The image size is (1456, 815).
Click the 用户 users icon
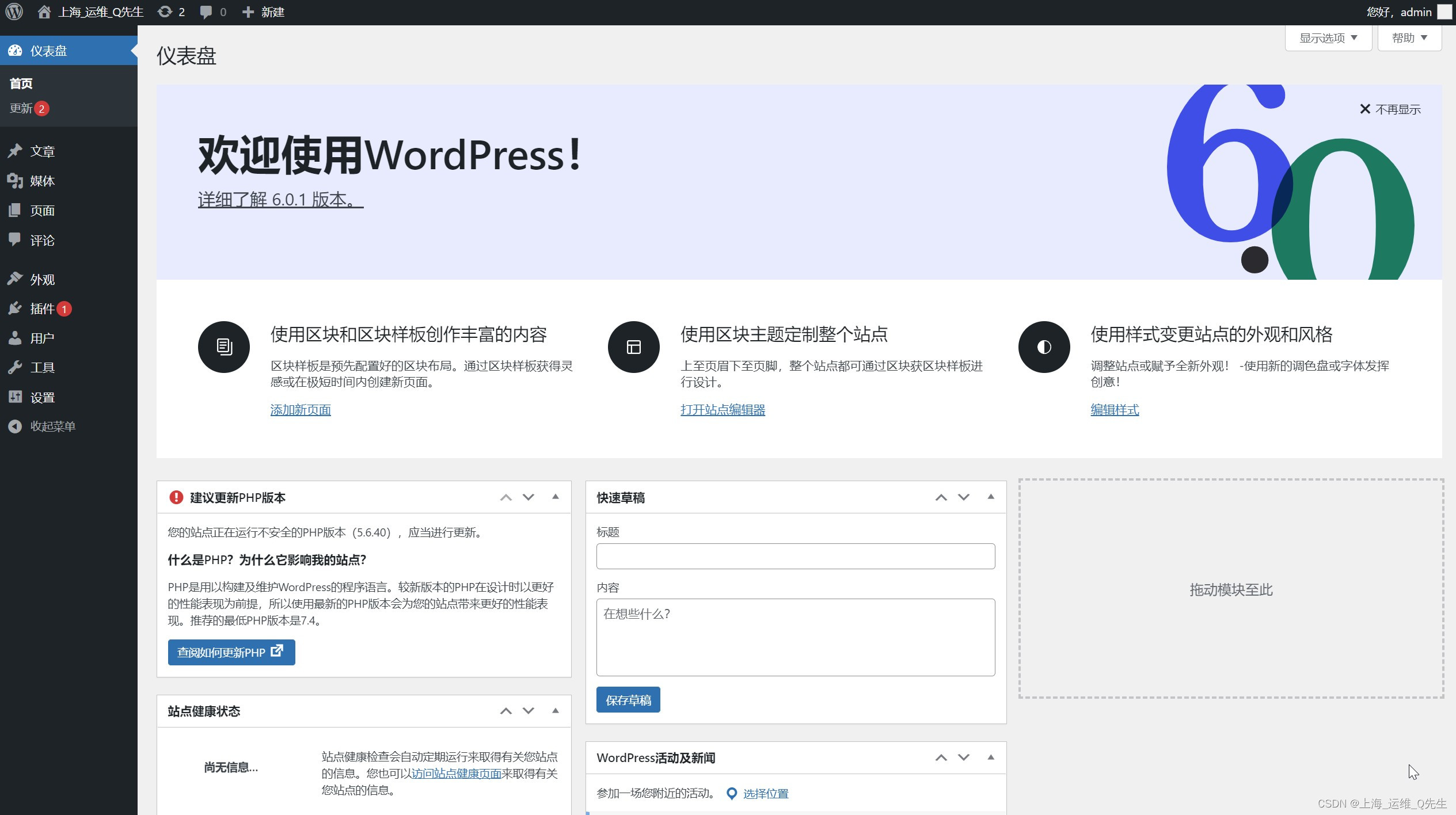[14, 338]
